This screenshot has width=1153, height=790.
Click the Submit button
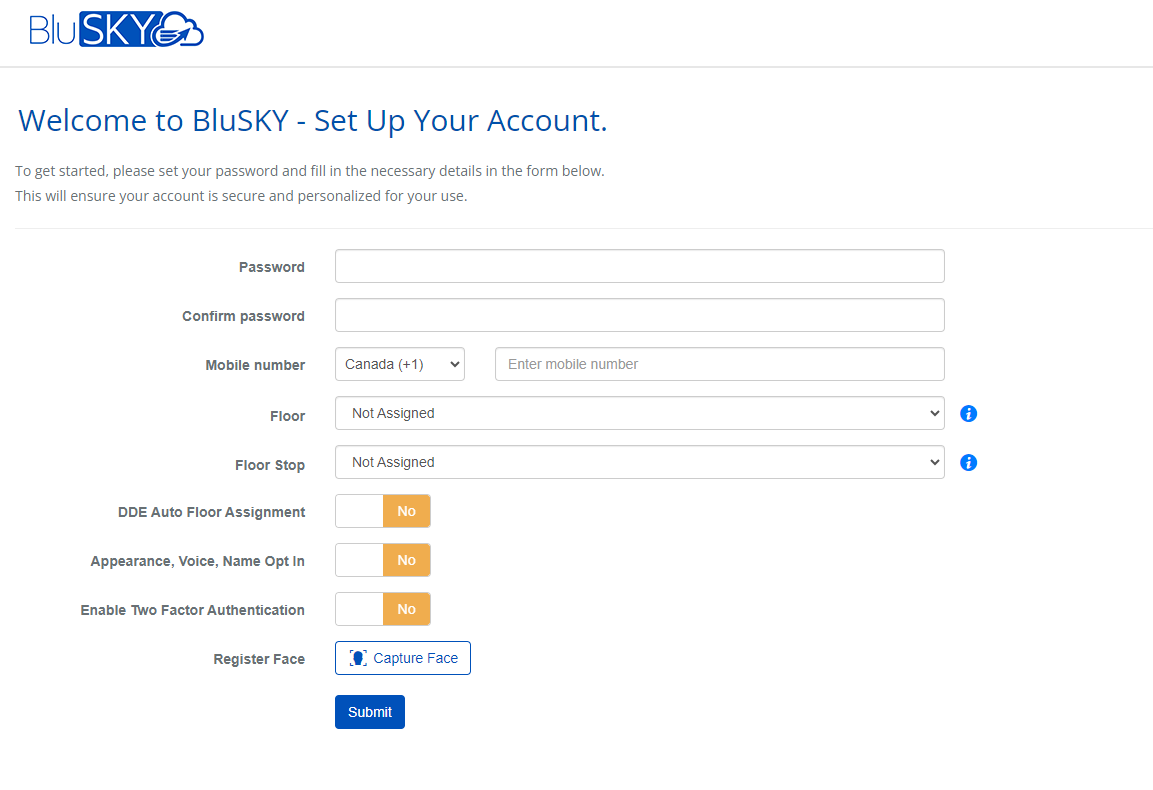[369, 711]
